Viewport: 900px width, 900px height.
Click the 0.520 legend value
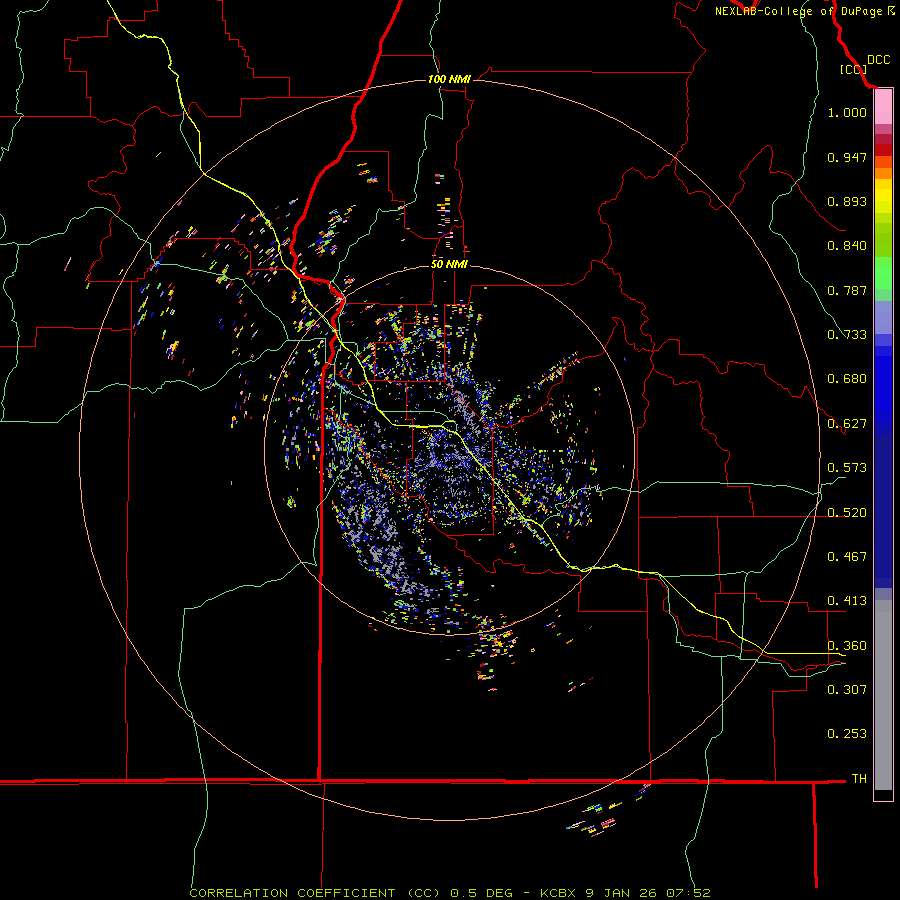click(847, 513)
